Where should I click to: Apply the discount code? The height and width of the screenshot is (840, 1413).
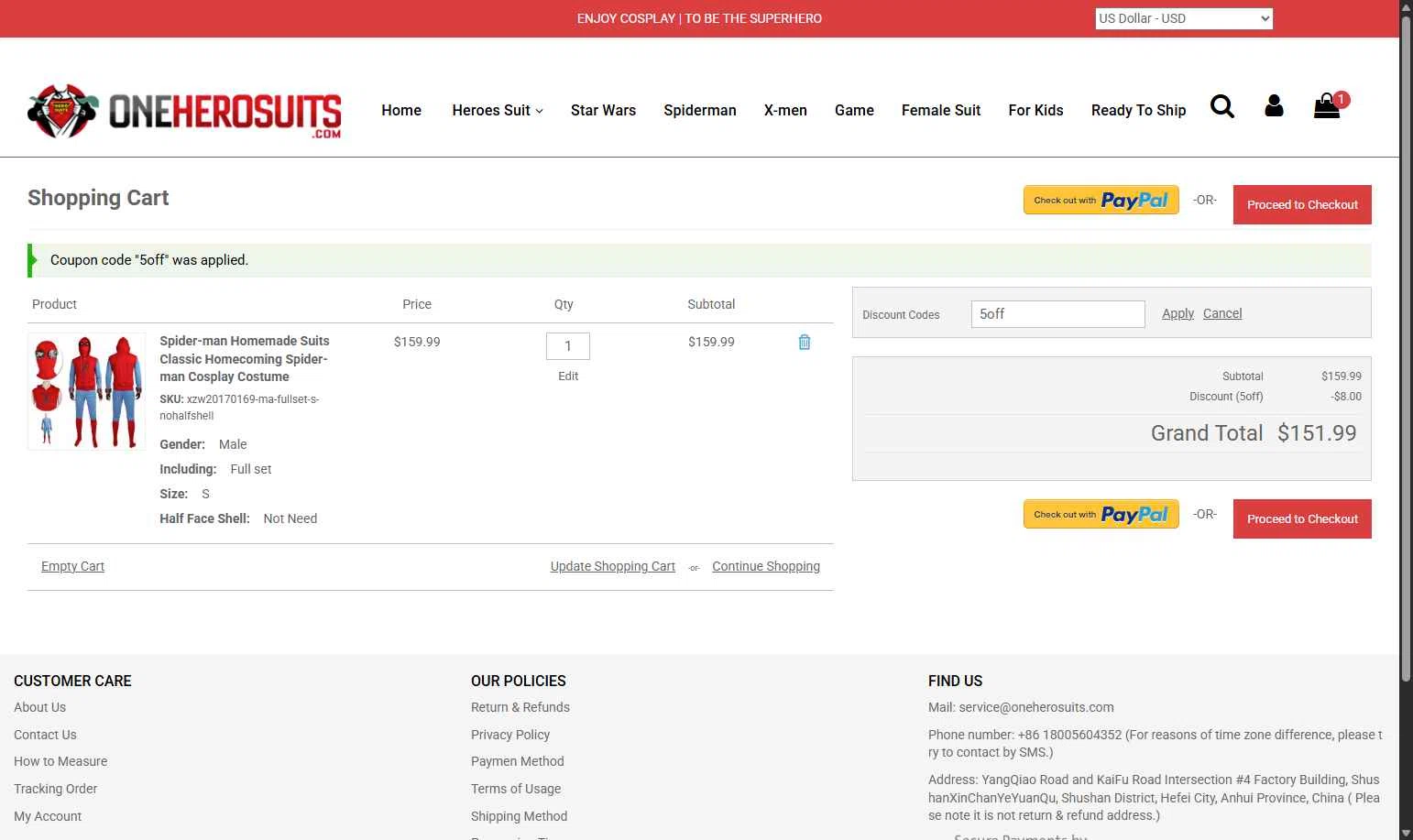[x=1177, y=313]
